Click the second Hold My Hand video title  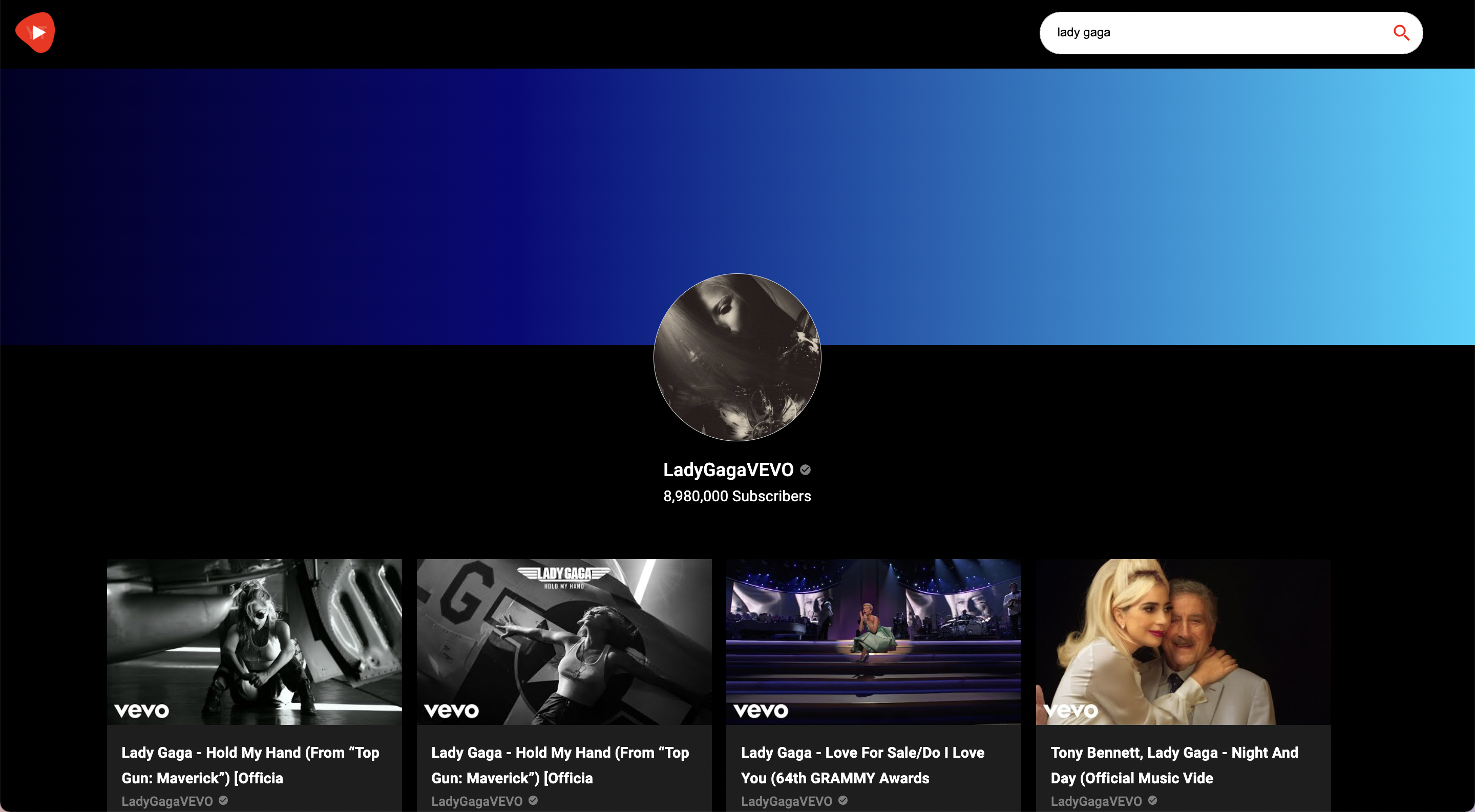pos(560,765)
